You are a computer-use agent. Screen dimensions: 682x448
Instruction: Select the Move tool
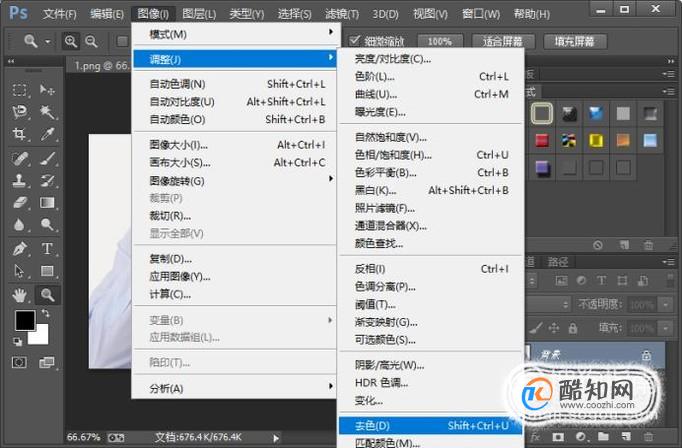tap(47, 90)
